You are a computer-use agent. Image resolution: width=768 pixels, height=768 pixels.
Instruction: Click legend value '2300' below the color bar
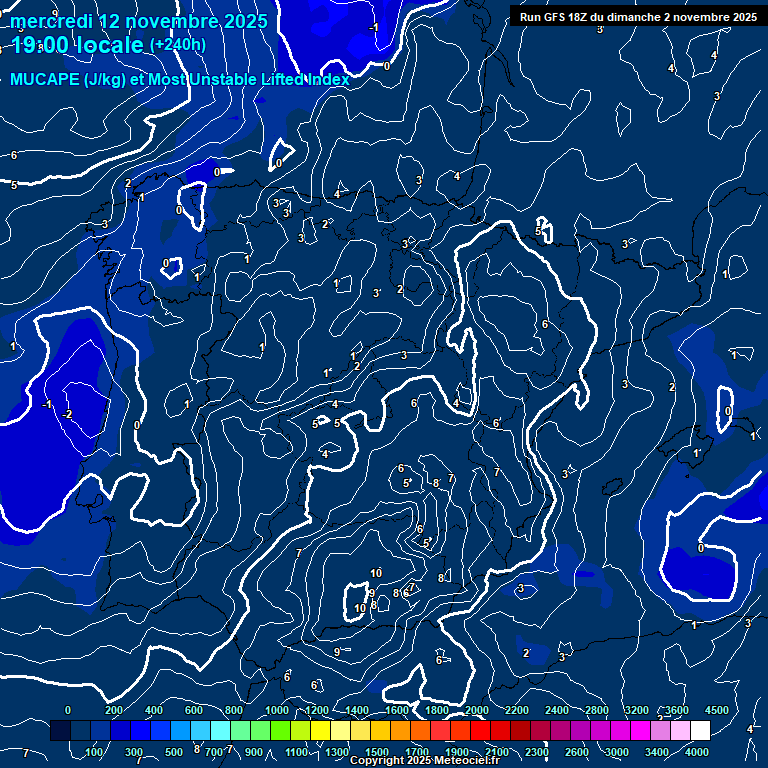click(536, 752)
